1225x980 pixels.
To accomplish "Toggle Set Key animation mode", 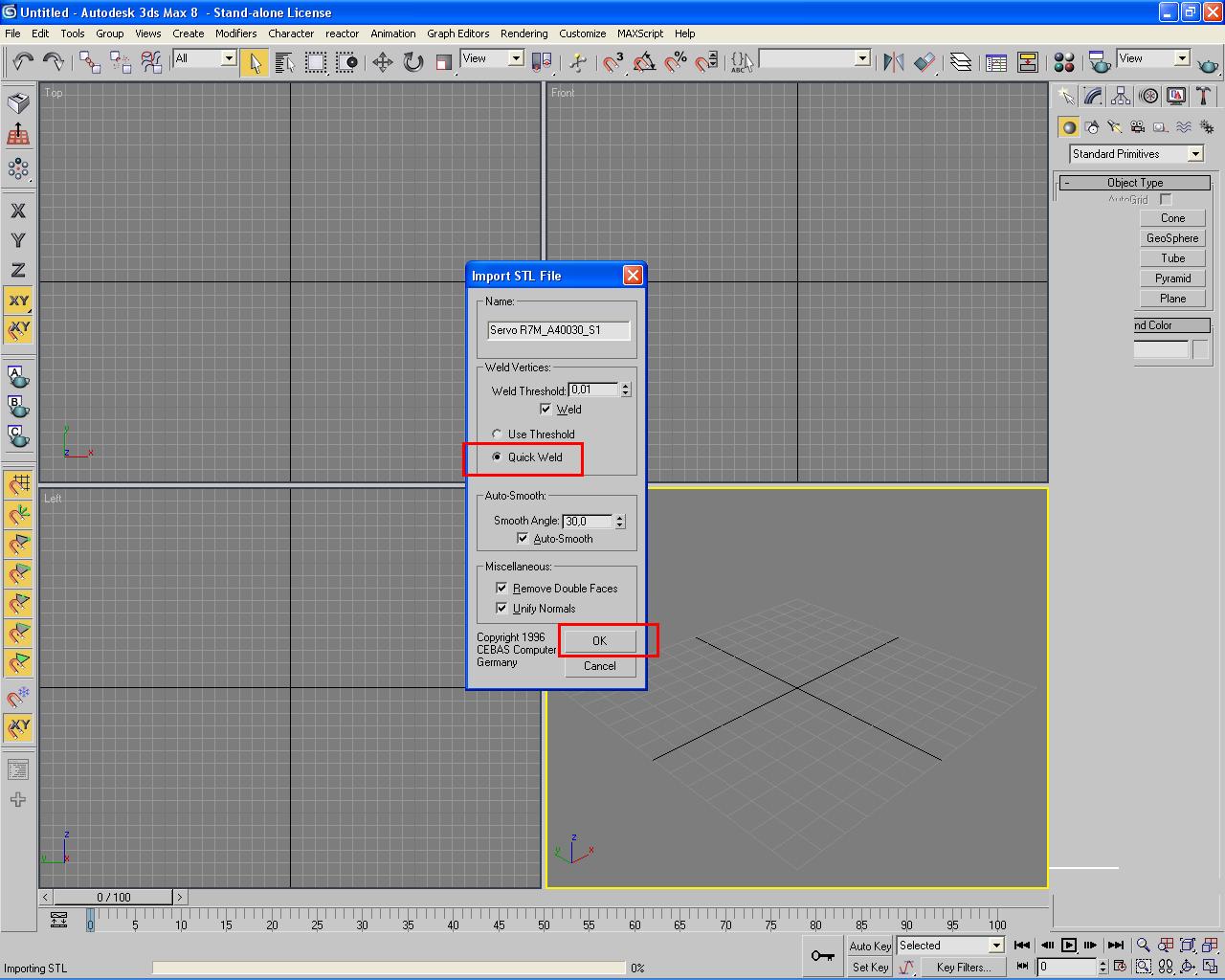I will pos(870,968).
